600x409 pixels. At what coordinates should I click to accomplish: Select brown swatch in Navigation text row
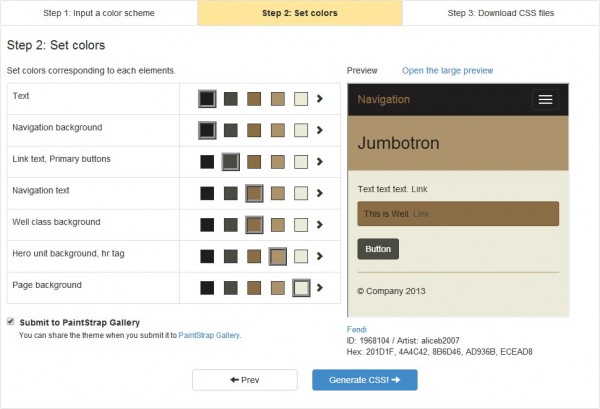pyautogui.click(x=254, y=193)
